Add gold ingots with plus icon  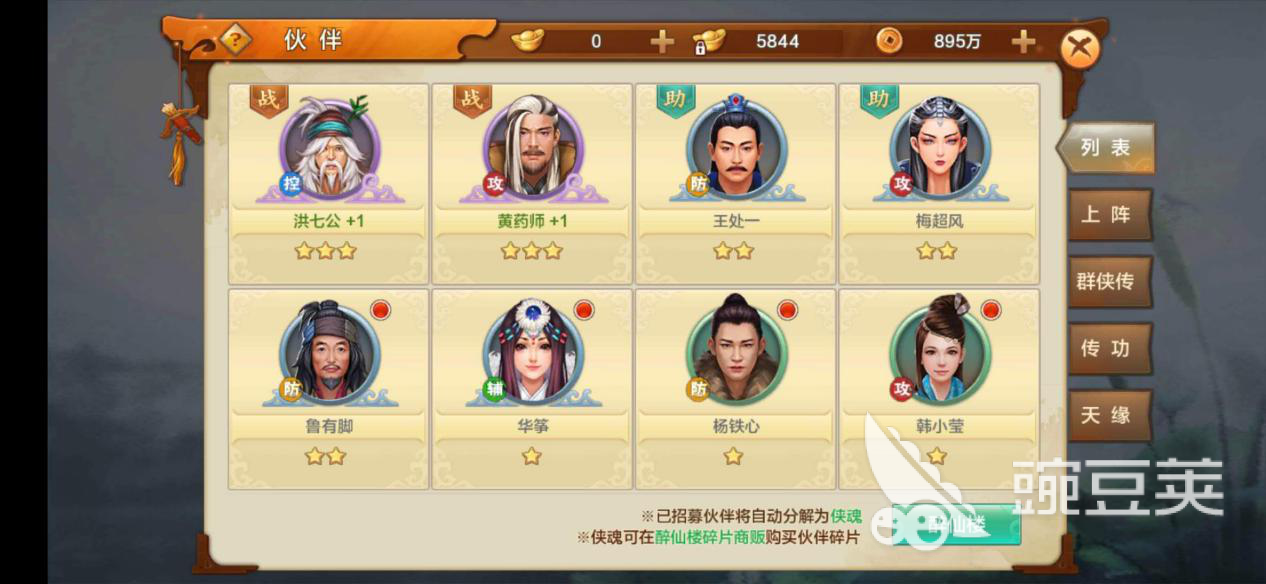pyautogui.click(x=661, y=41)
